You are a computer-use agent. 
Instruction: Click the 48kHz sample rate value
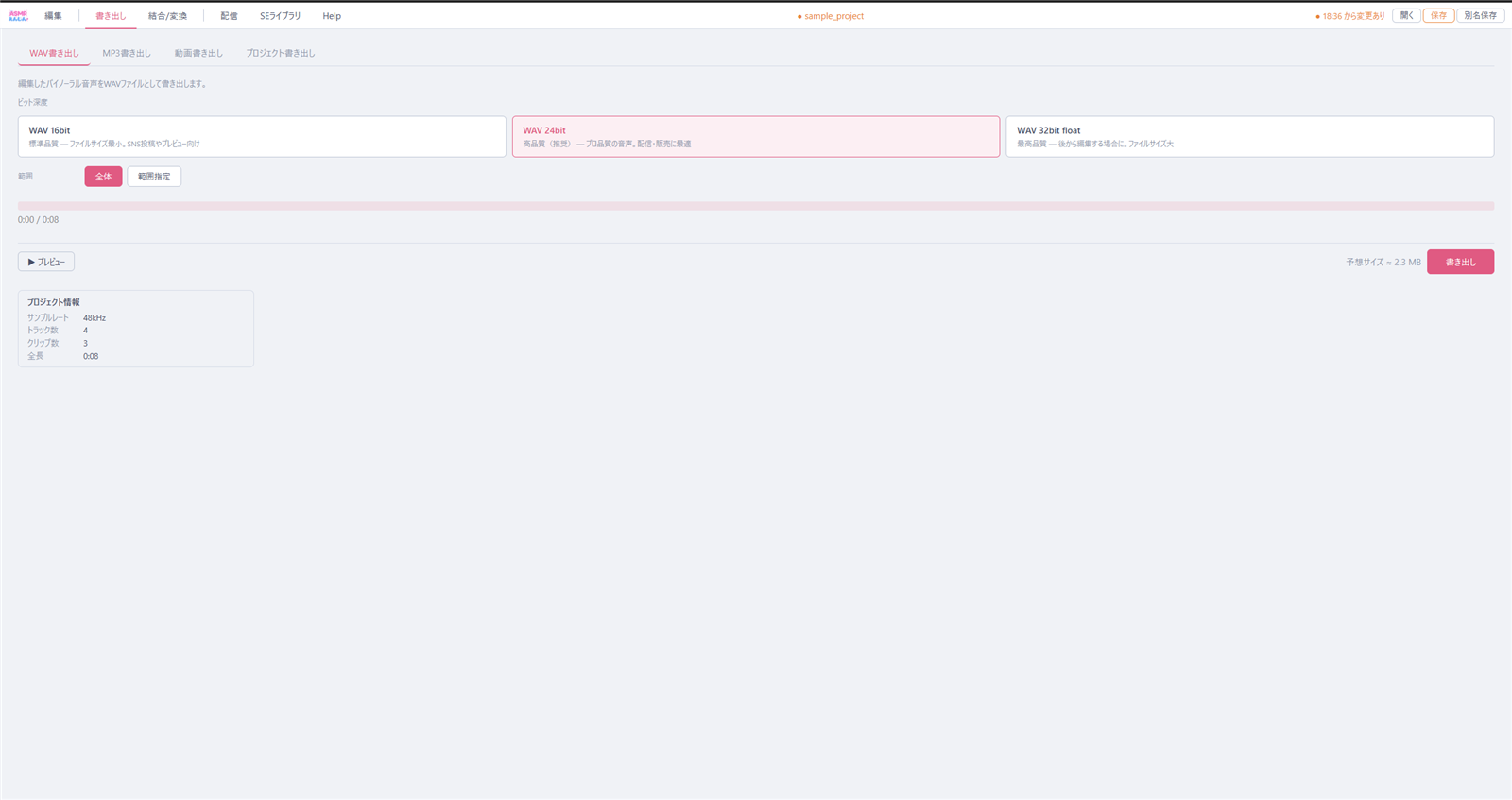click(x=94, y=318)
